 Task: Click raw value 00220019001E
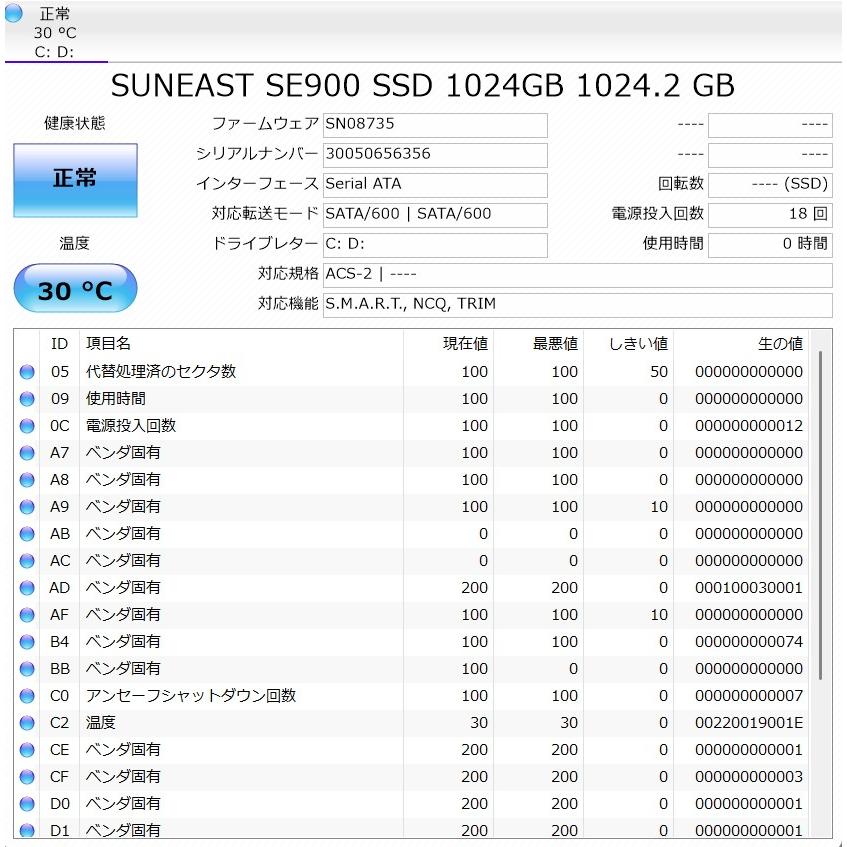pos(749,723)
